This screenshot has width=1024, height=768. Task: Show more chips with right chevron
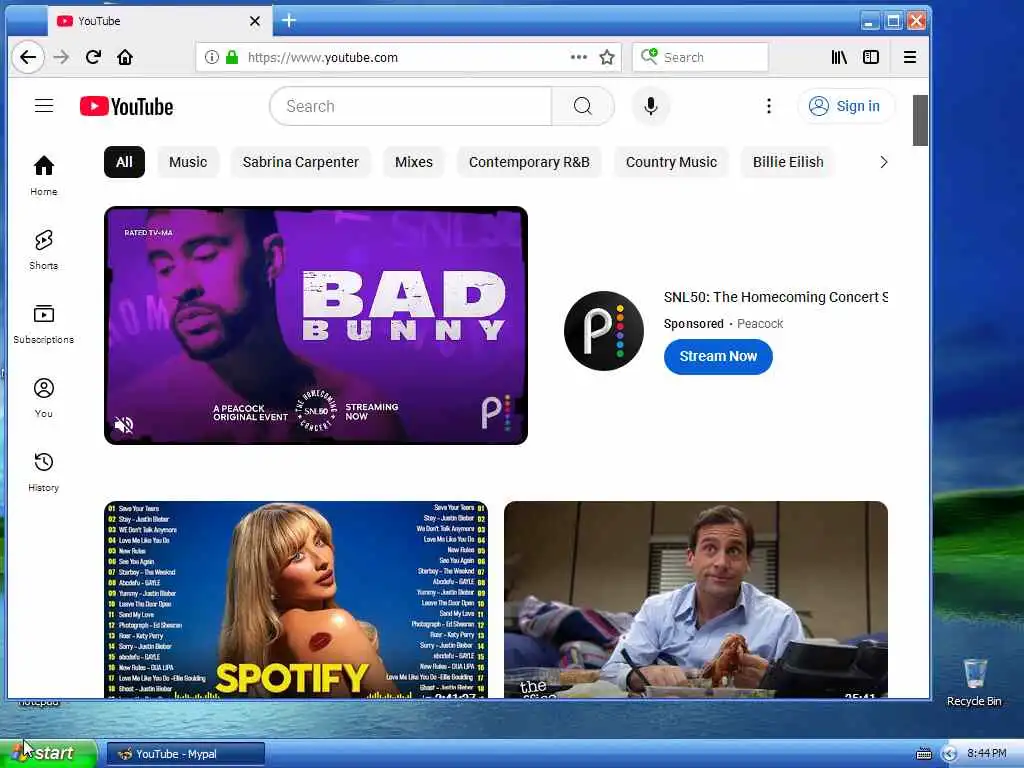[x=884, y=162]
